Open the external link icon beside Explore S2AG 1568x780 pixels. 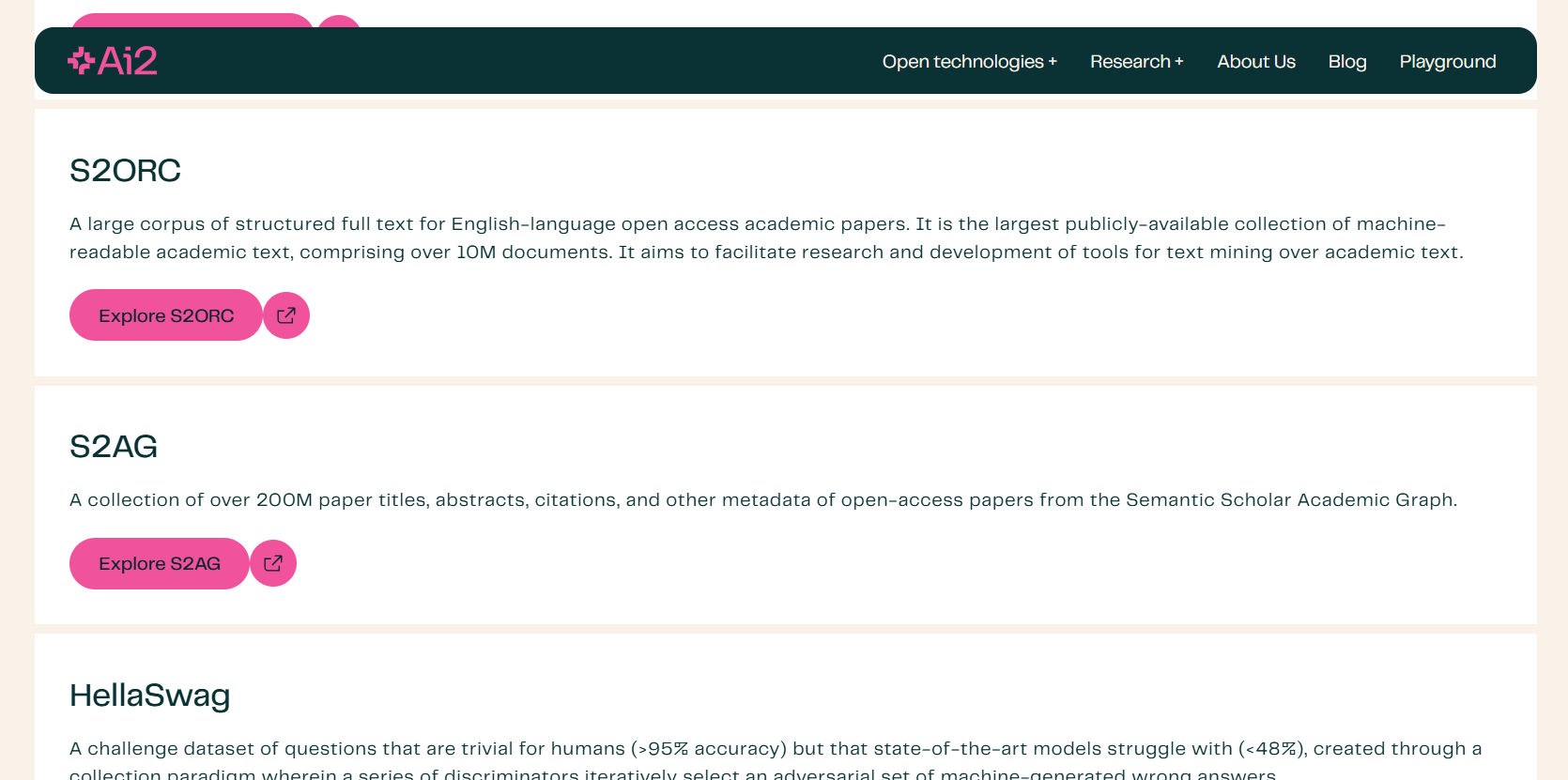pyautogui.click(x=273, y=563)
